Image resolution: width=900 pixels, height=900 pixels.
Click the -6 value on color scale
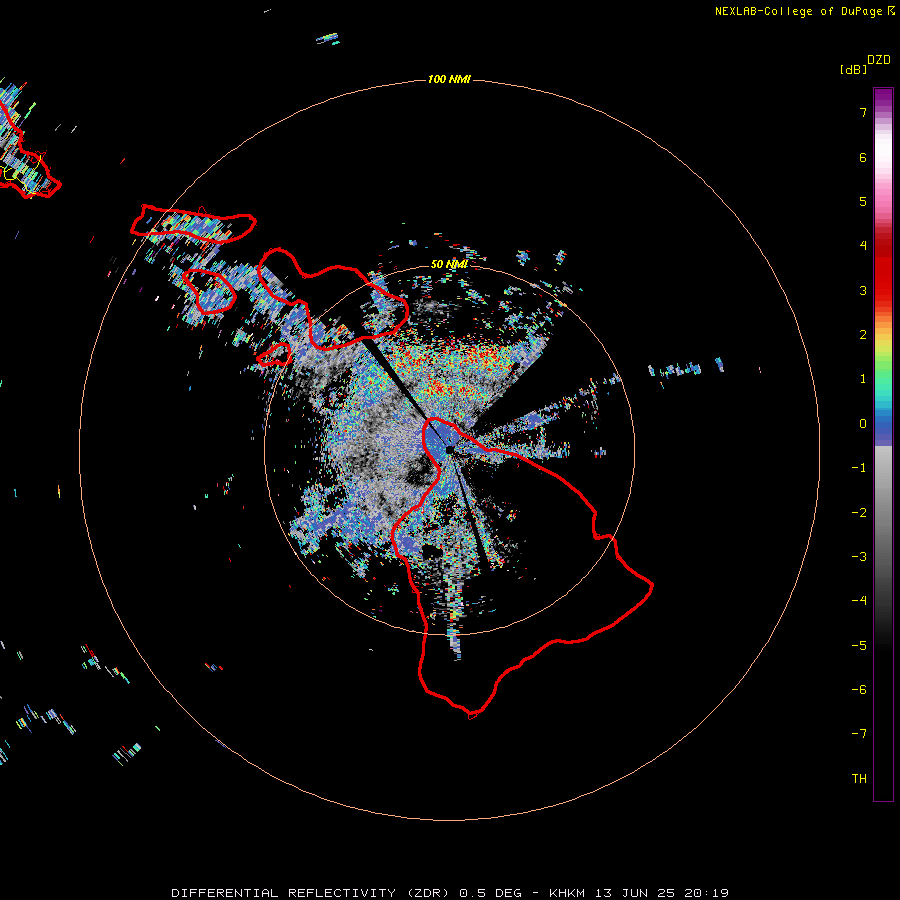pos(859,690)
